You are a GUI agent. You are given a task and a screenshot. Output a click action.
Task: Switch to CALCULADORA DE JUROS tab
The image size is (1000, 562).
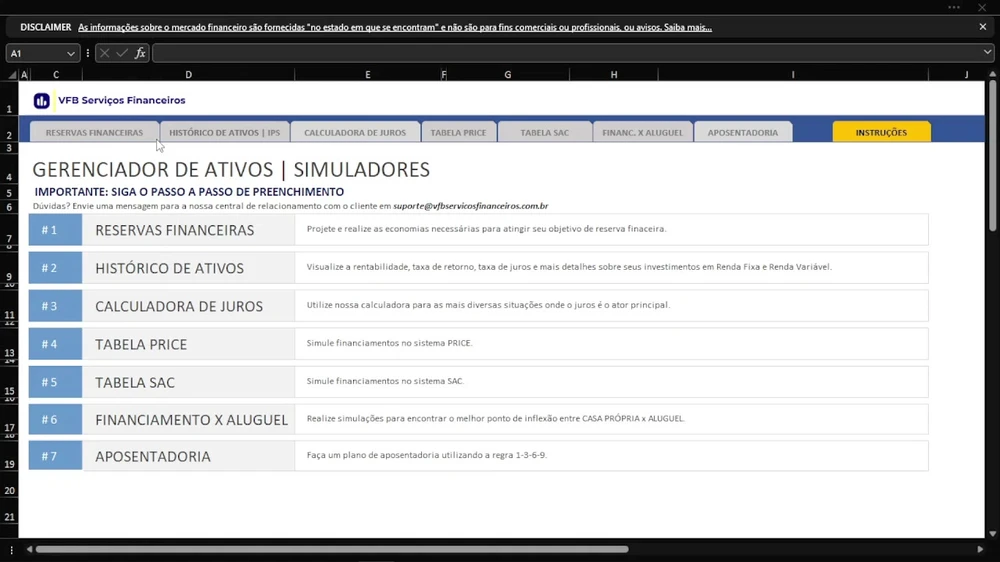[355, 132]
